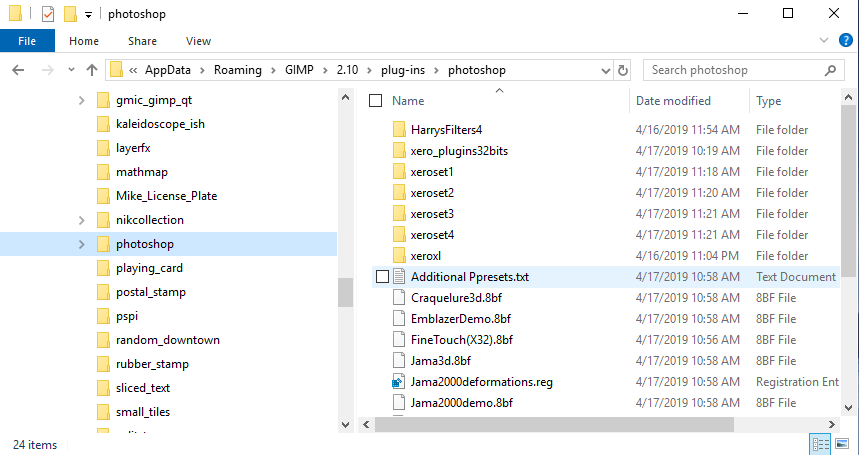Click the file list horizontal scrollbar
The image size is (859, 455).
(554, 424)
